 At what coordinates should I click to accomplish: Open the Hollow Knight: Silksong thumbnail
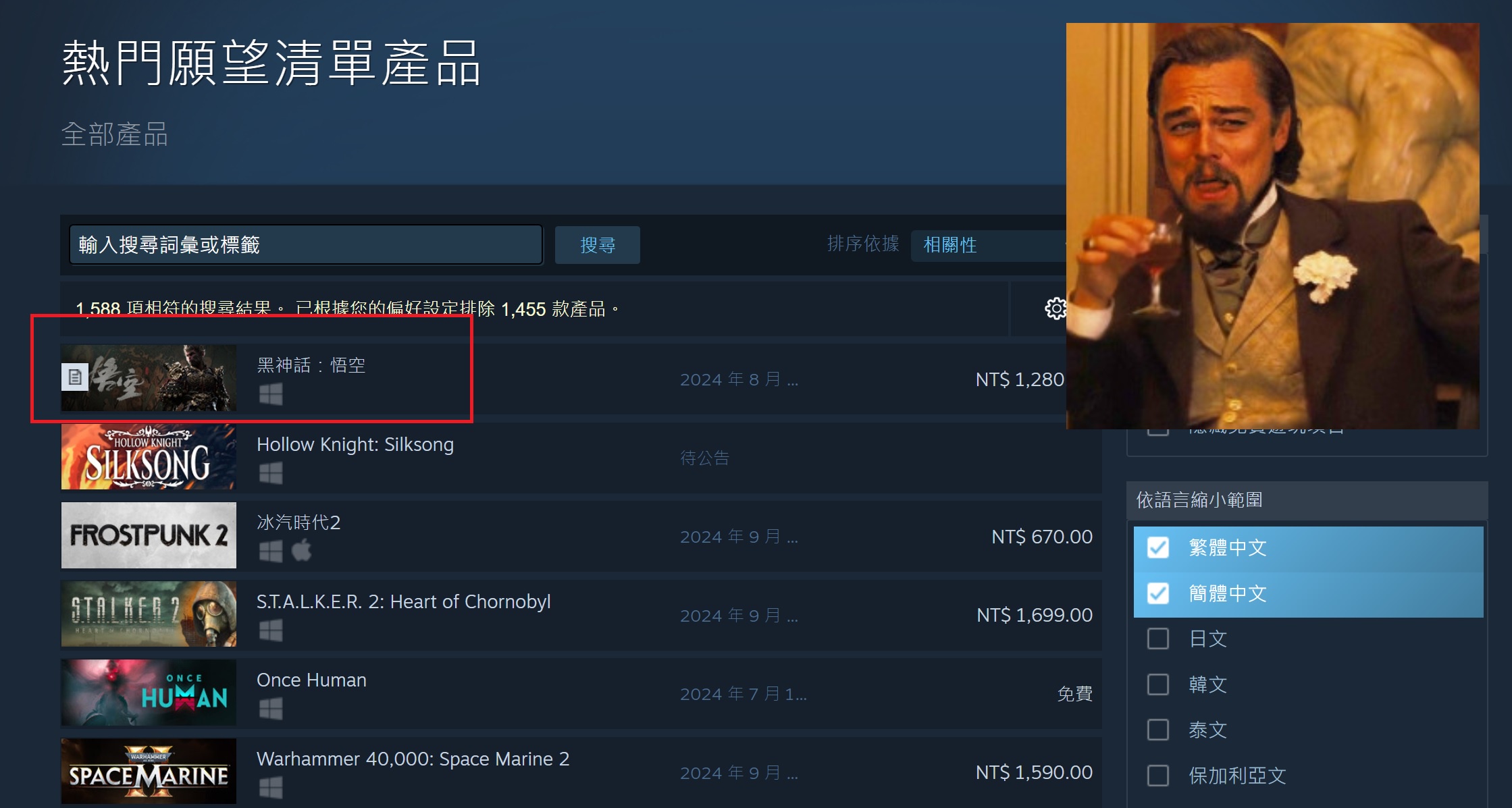(x=149, y=456)
